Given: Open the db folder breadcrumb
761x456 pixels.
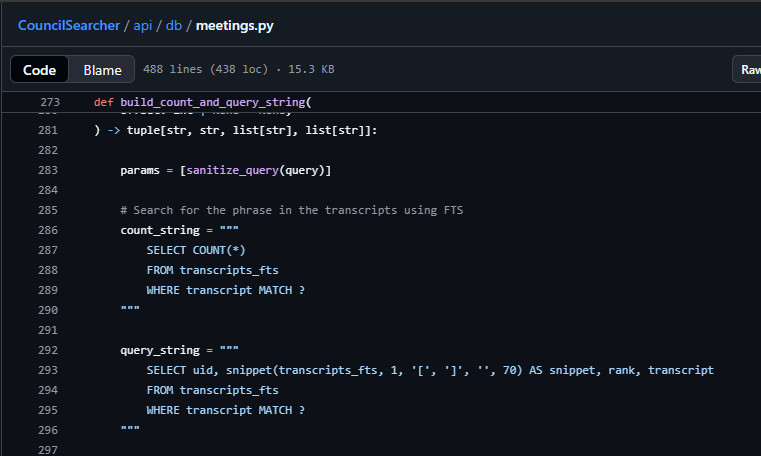Looking at the screenshot, I should (x=174, y=25).
